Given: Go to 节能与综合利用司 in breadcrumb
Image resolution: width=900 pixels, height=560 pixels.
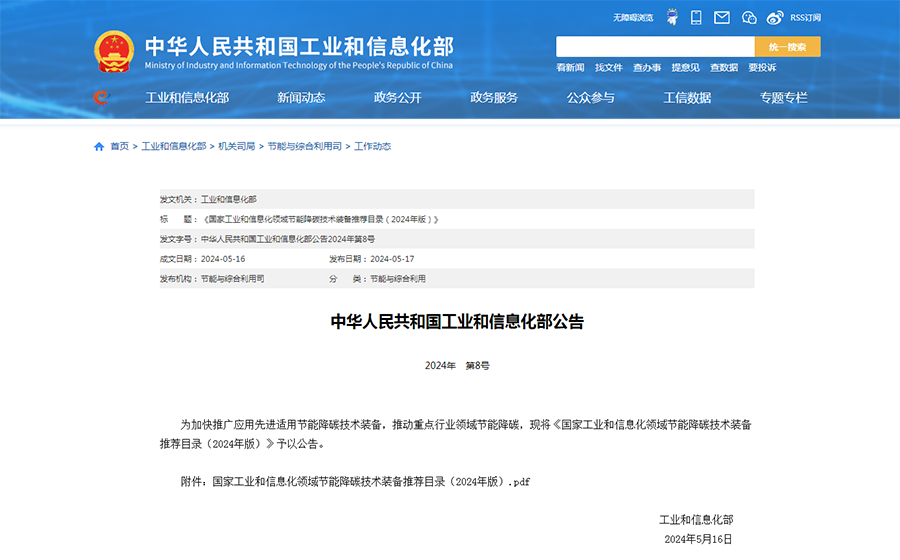Looking at the screenshot, I should point(304,146).
